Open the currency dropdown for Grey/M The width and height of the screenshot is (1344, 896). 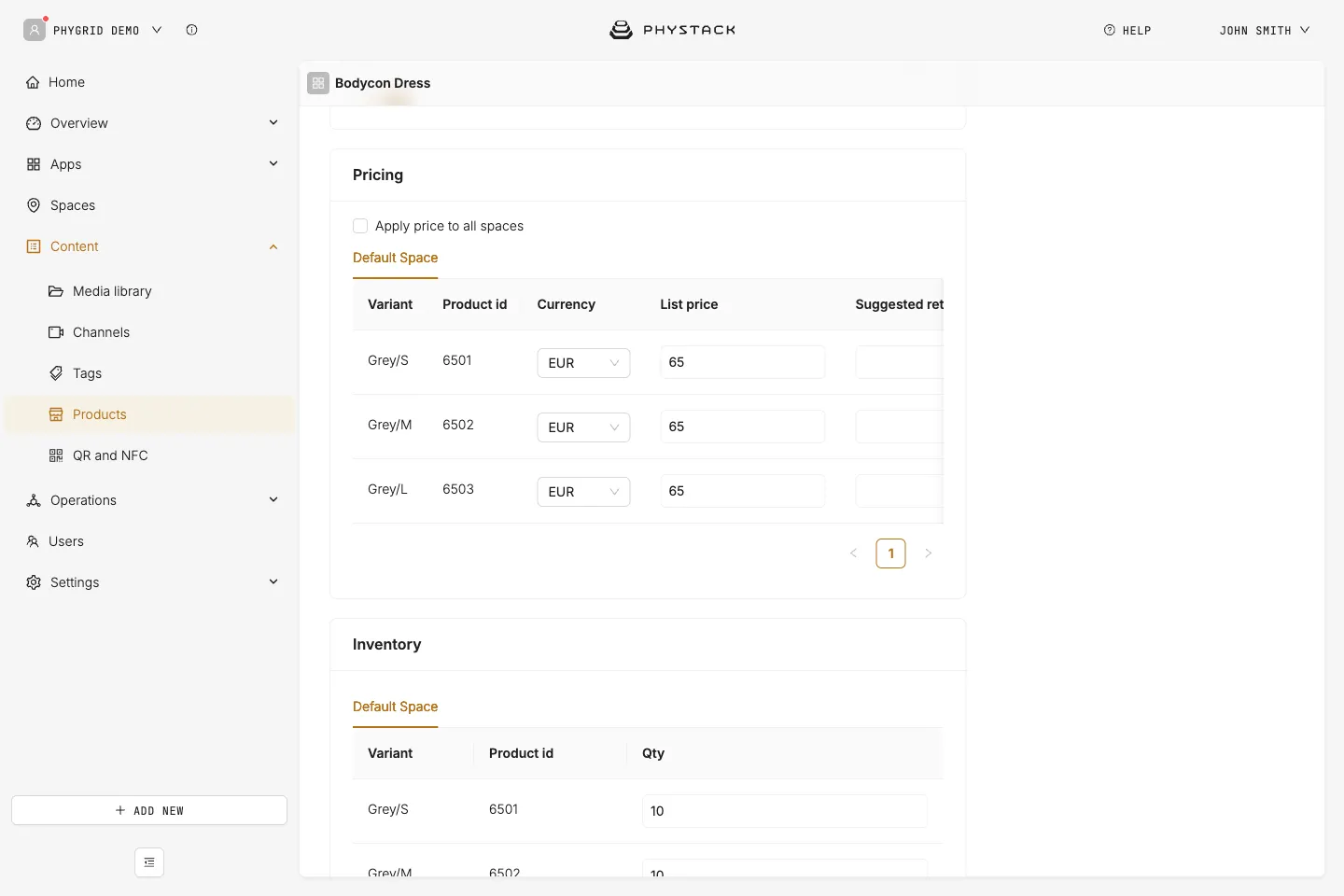pyautogui.click(x=583, y=427)
